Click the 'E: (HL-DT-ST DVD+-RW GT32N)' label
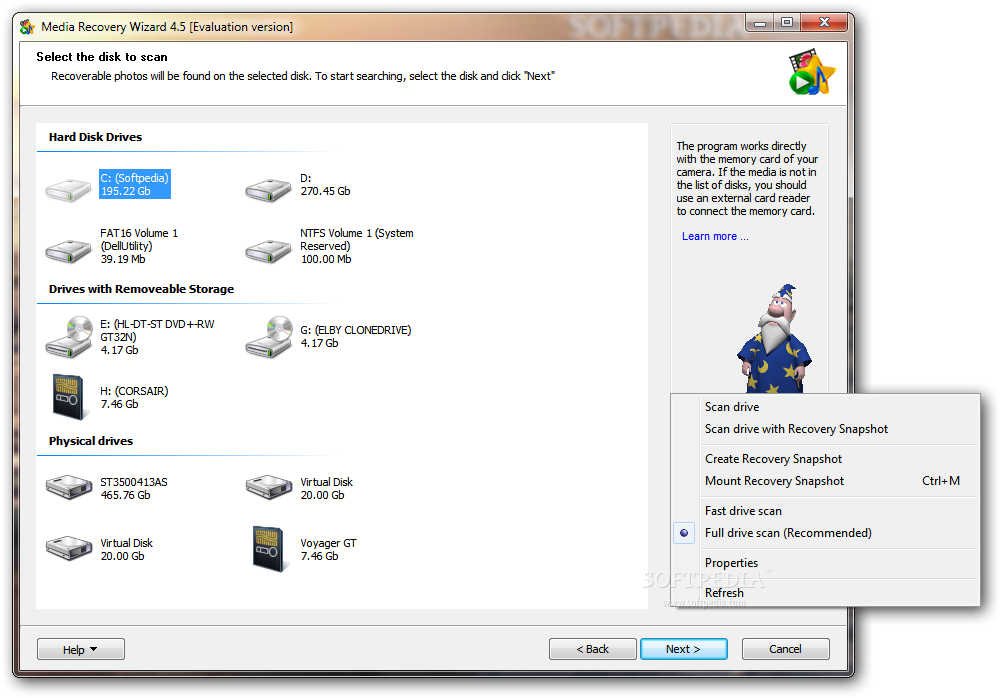 tap(157, 331)
